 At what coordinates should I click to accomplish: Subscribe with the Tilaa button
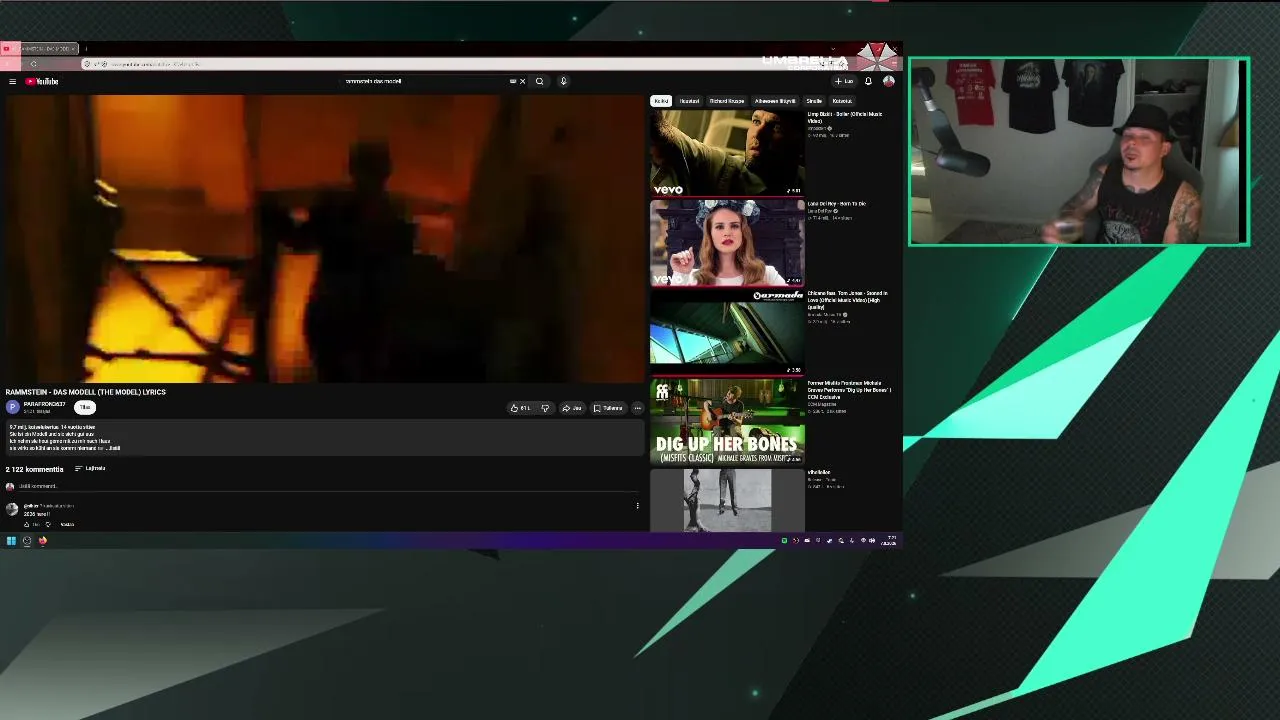click(85, 407)
